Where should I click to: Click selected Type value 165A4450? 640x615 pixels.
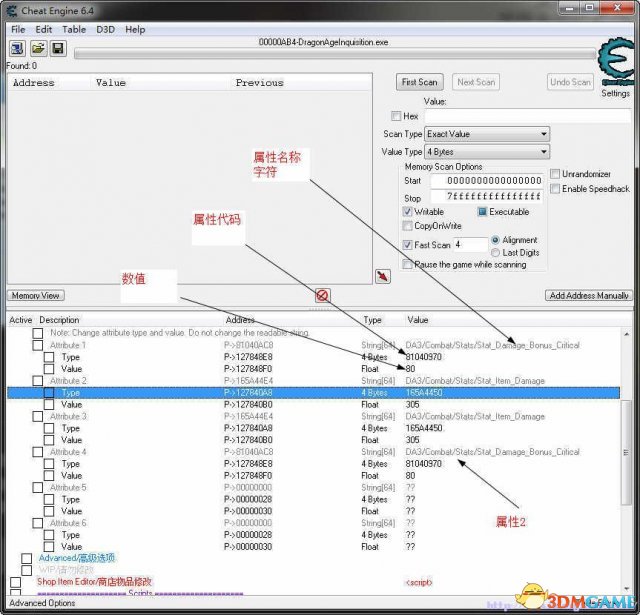click(424, 393)
